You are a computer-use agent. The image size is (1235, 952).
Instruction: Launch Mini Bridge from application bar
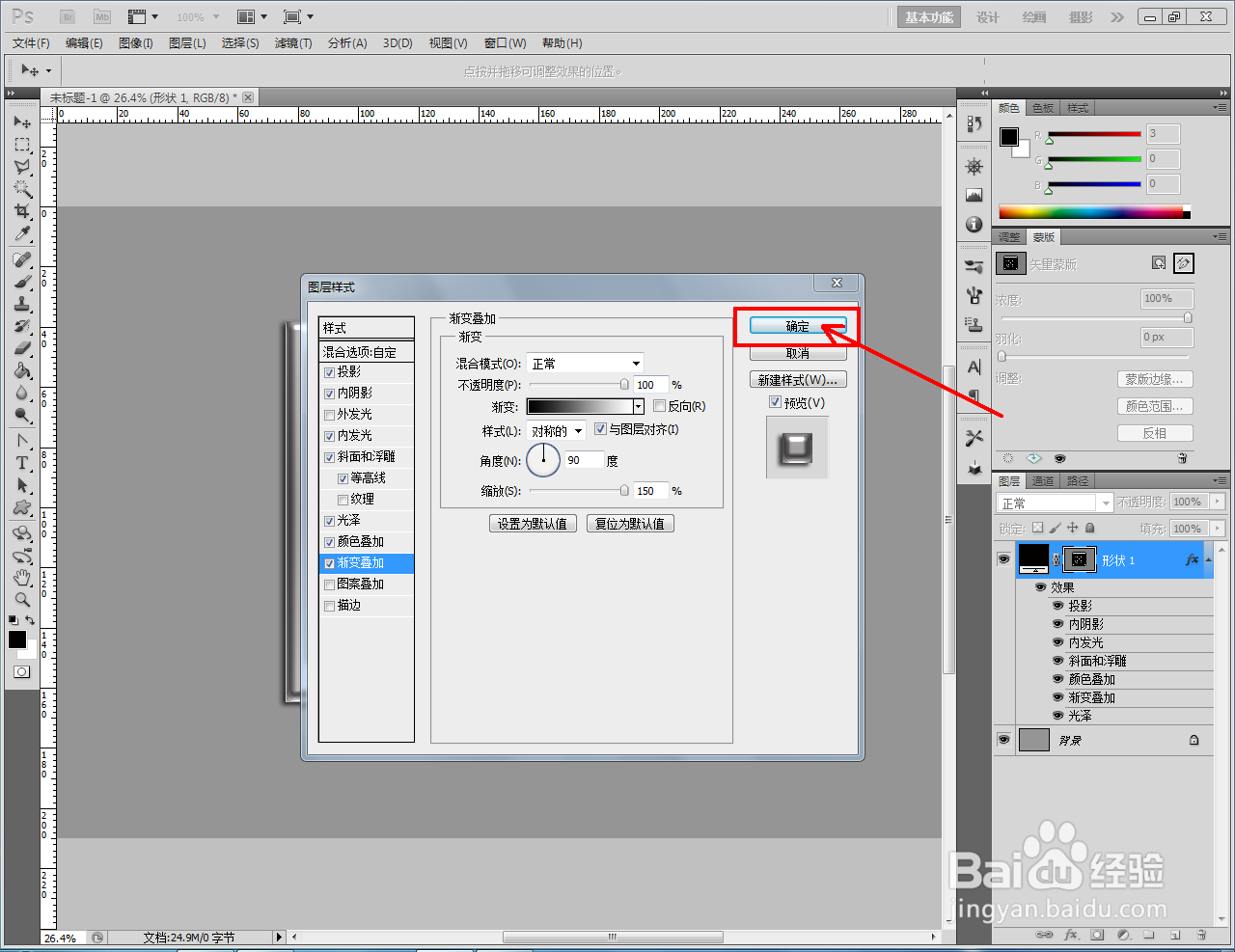[102, 16]
